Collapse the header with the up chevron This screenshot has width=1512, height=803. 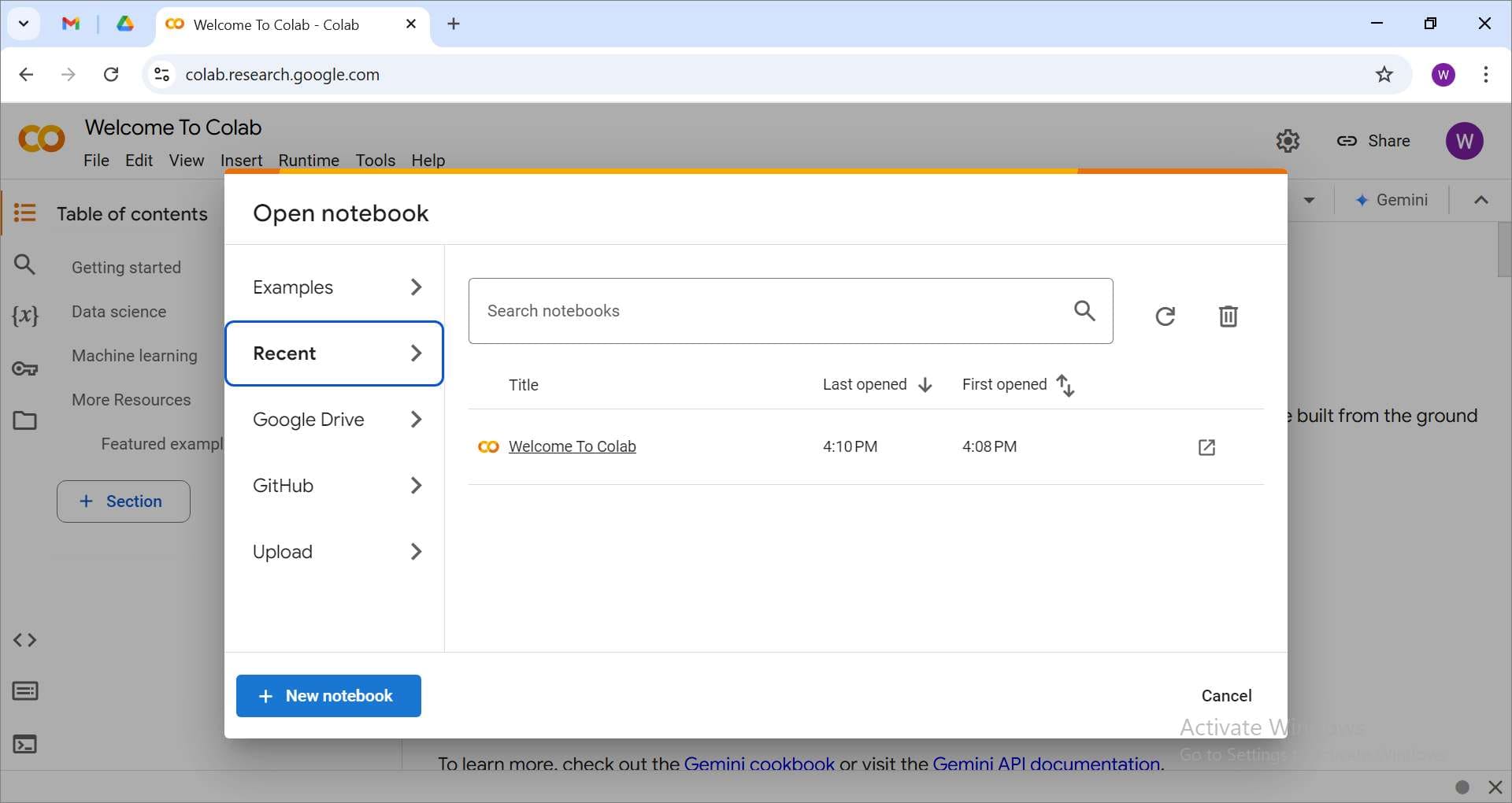pyautogui.click(x=1481, y=200)
